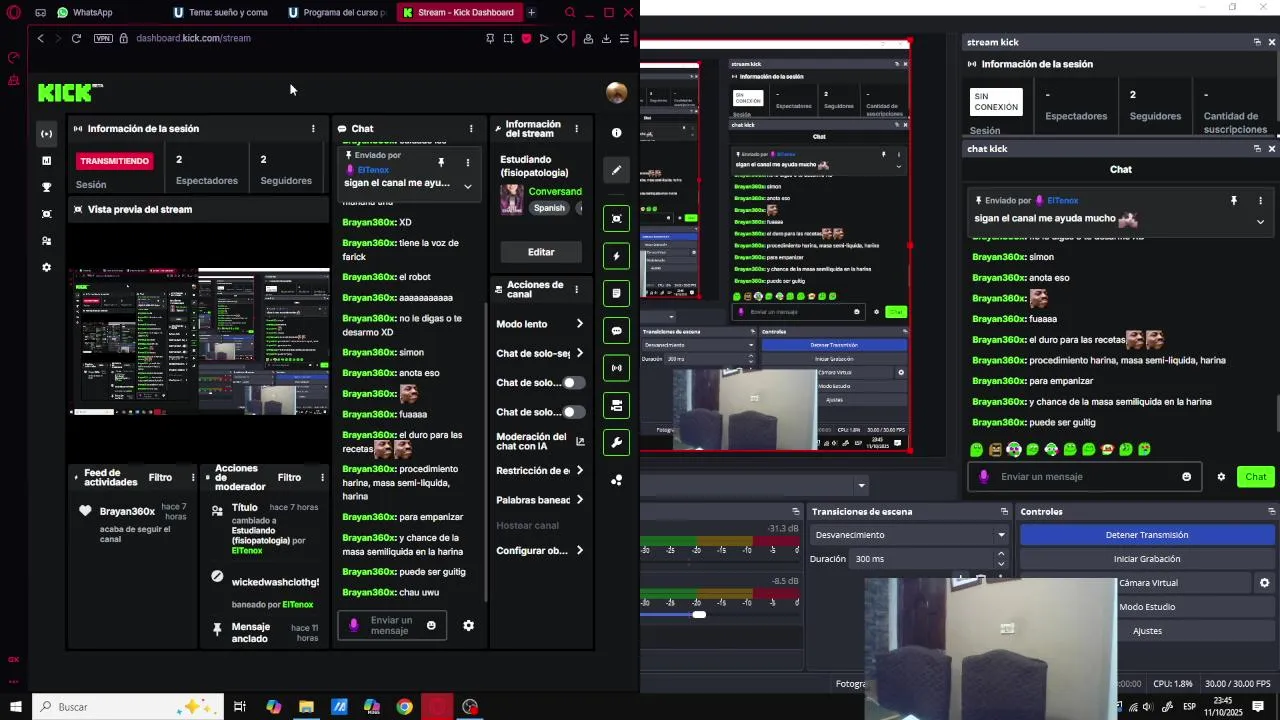Click Iniciar Grabación in OBS controls
Image resolution: width=1280 pixels, height=720 pixels.
[1147, 559]
